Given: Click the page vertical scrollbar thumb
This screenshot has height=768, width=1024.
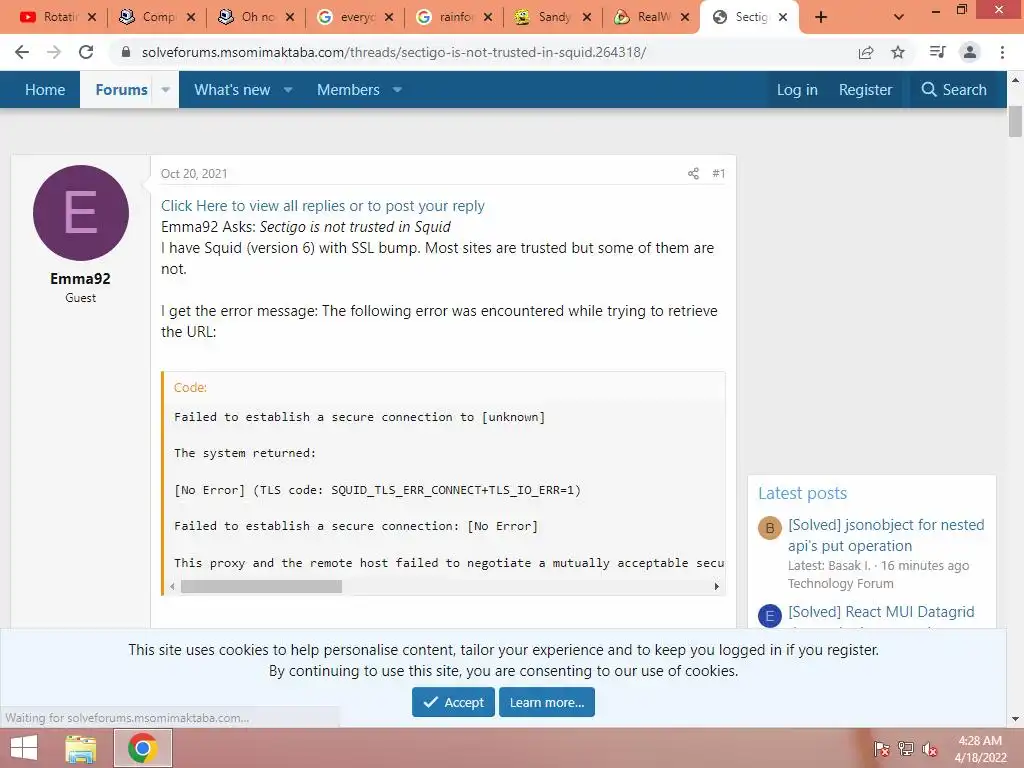Looking at the screenshot, I should click(x=1015, y=121).
